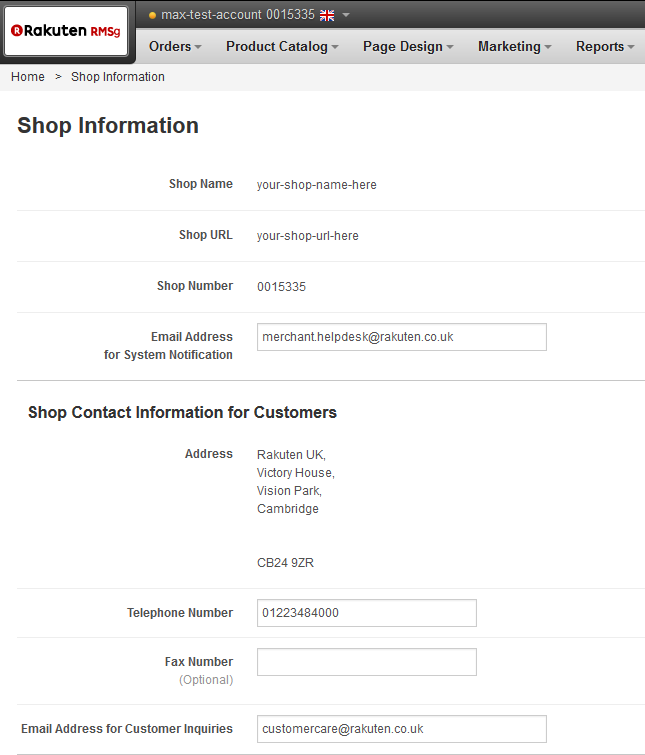Expand the account dropdown arrow
Viewport: 645px width, 755px height.
click(346, 15)
